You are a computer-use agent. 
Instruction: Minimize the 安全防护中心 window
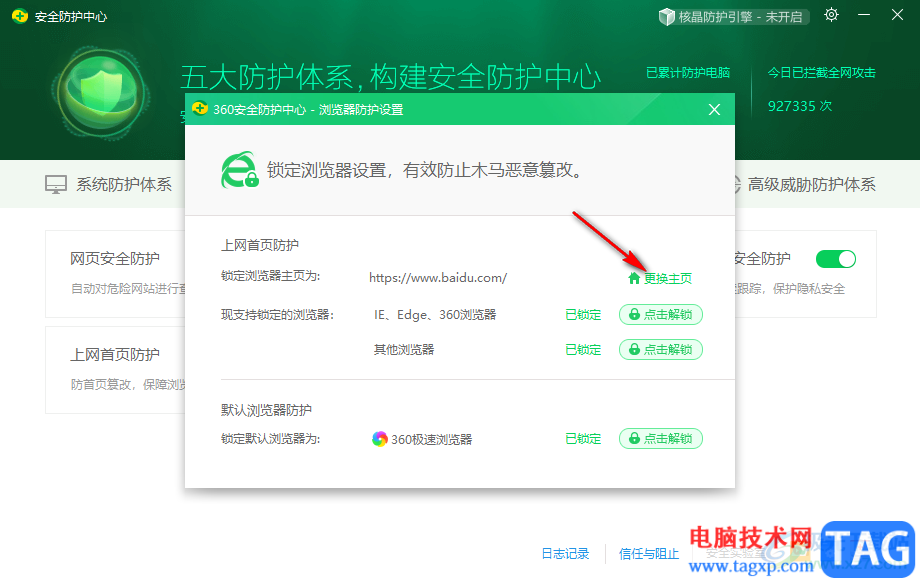tap(864, 15)
